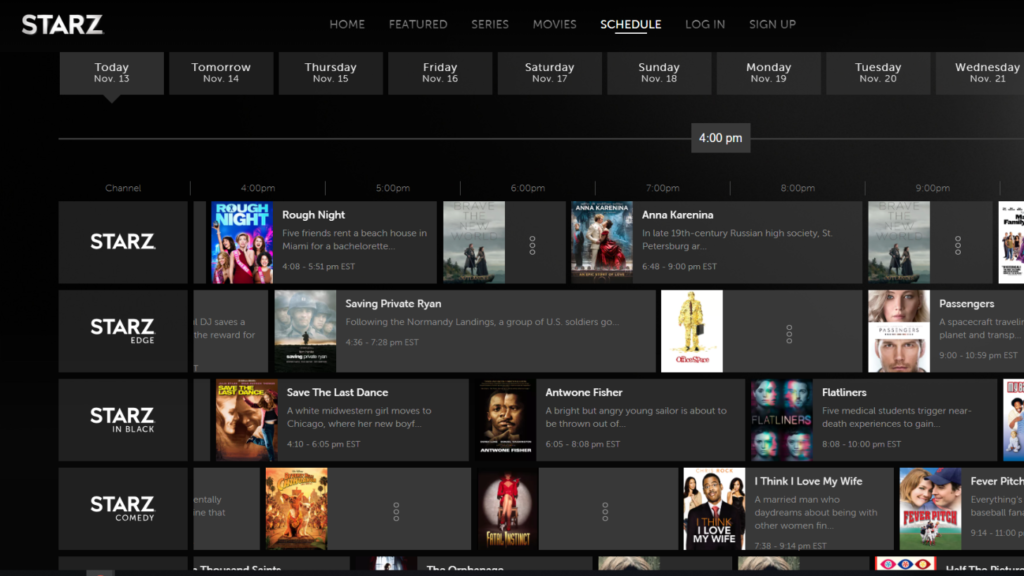Image resolution: width=1024 pixels, height=576 pixels.
Task: Click the SIGN UP link
Action: coord(772,24)
